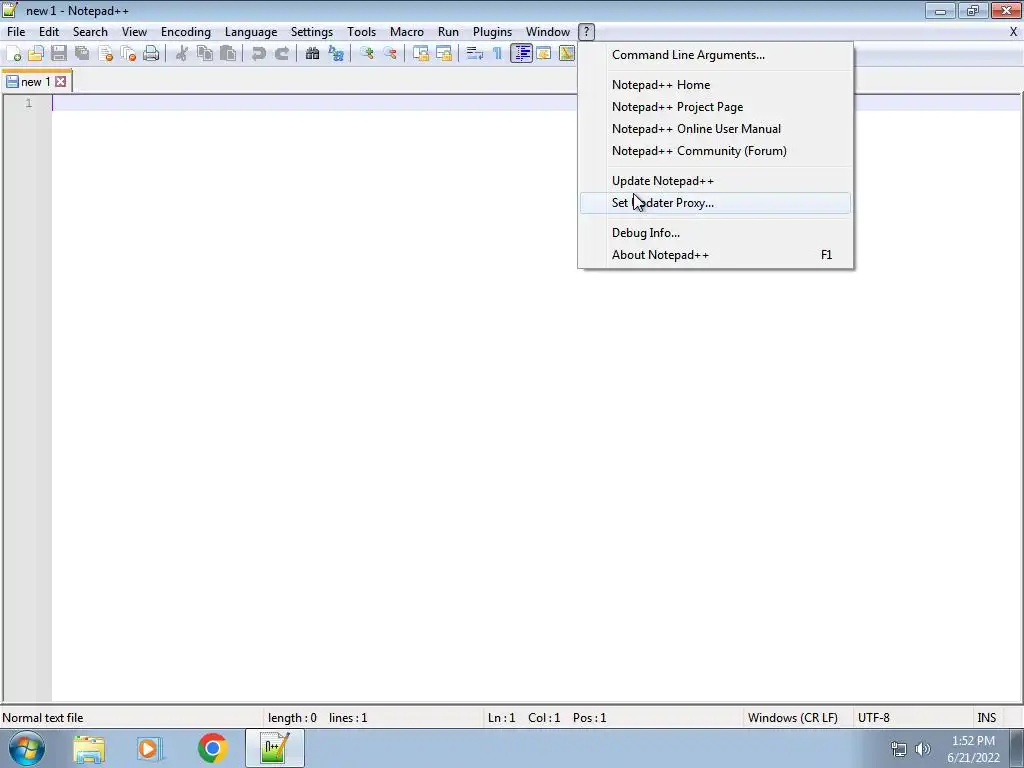Open Notepad++ Project Page entry
The width and height of the screenshot is (1024, 768).
pos(716,107)
